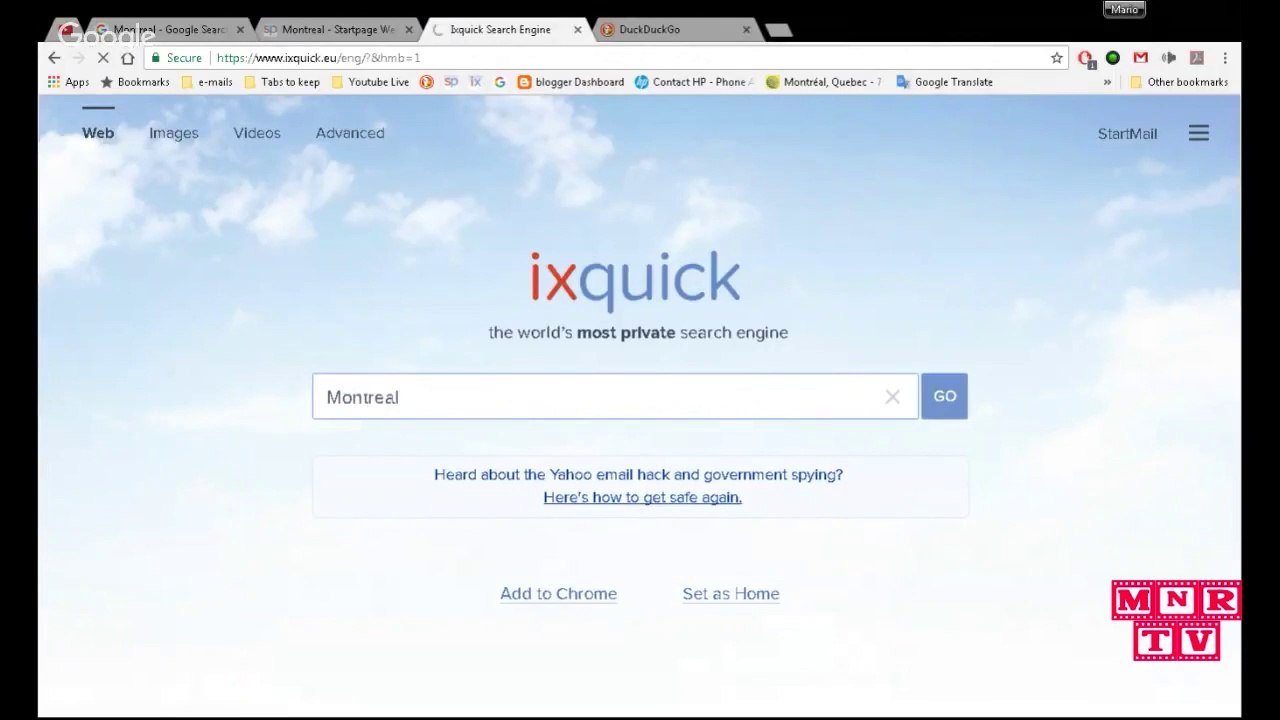Click the Set as Home link
Screen dimensions: 1280x720
[x=731, y=594]
